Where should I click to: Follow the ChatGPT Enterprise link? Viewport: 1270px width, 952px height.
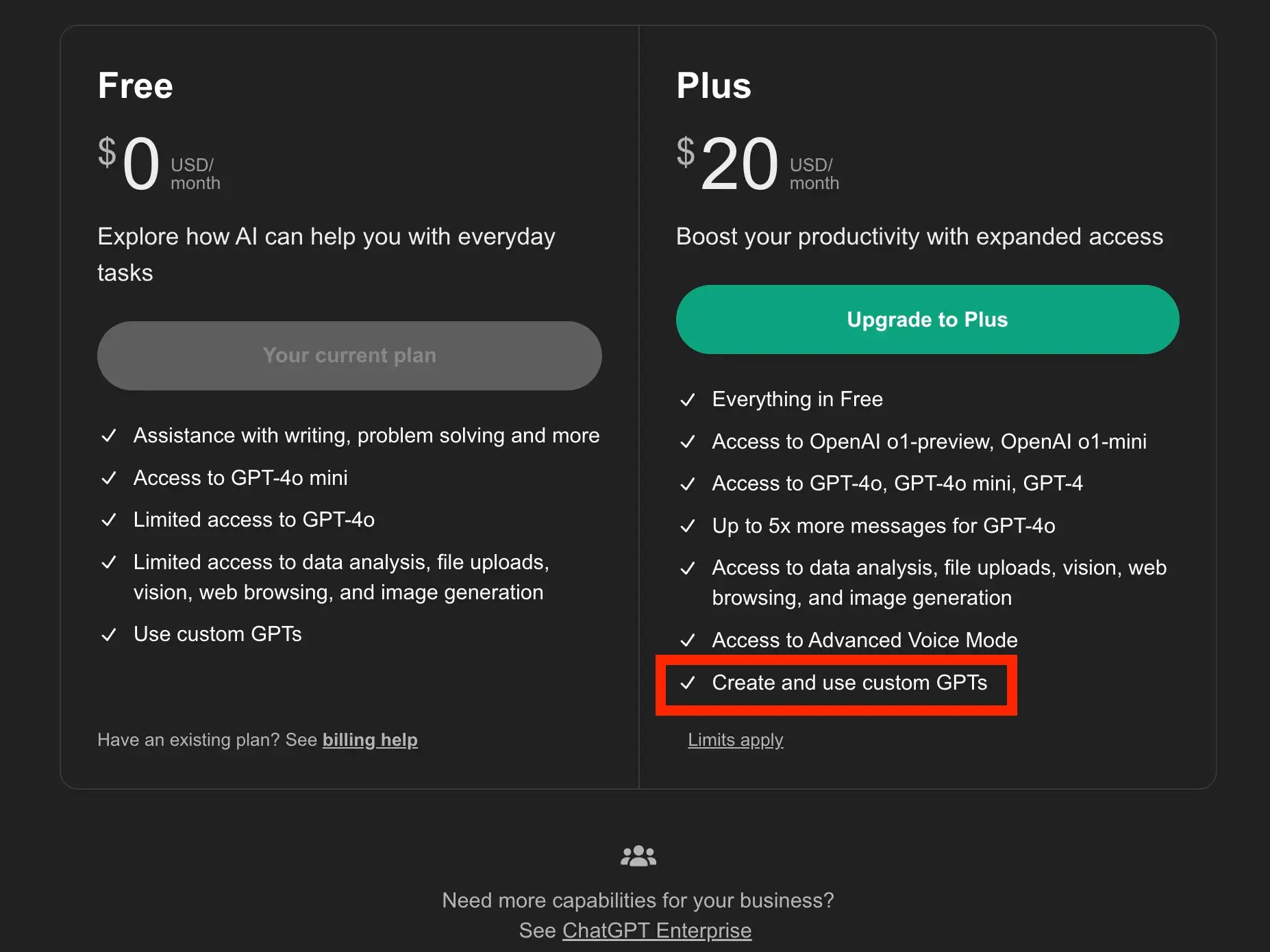click(656, 930)
